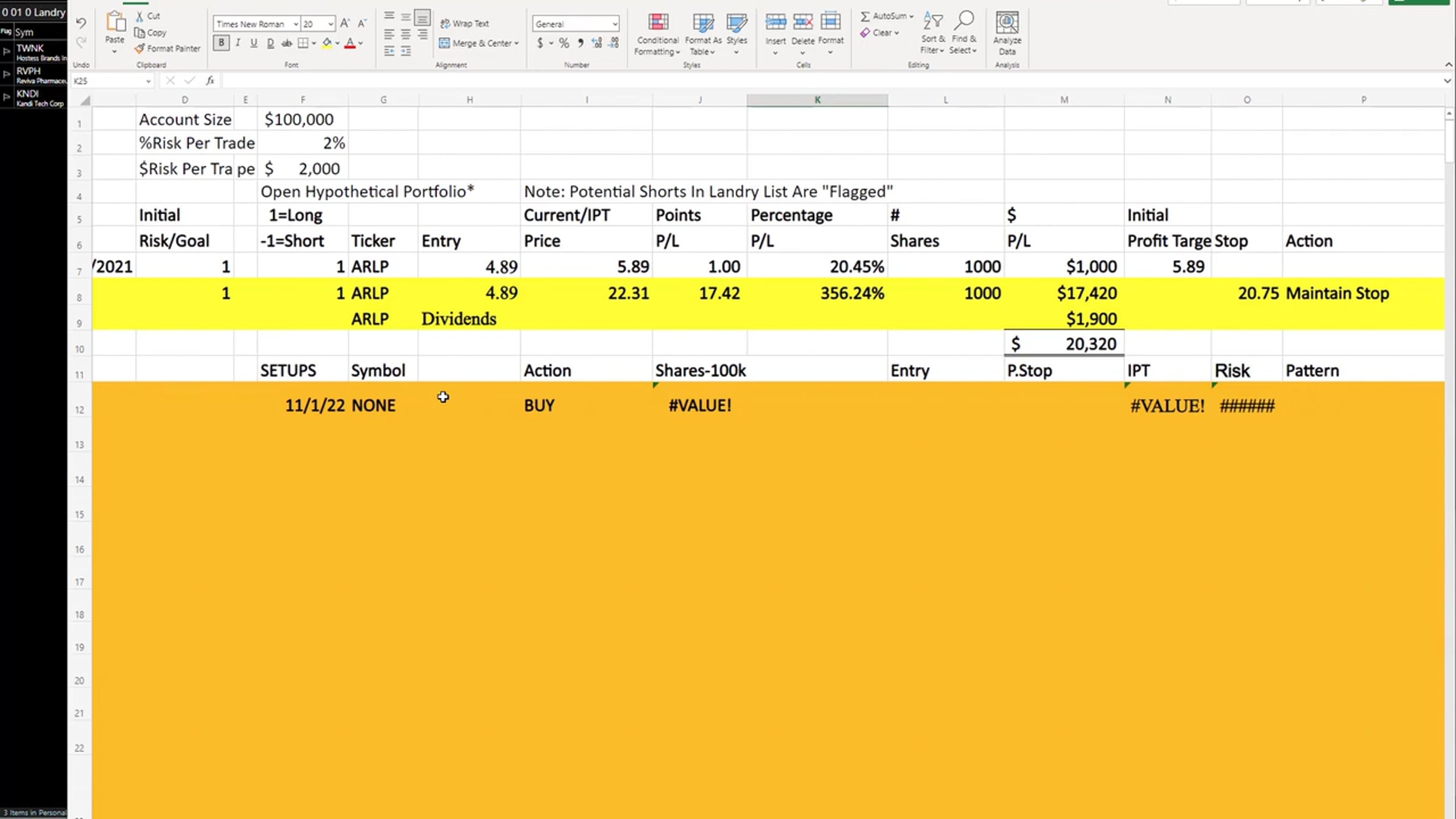Viewport: 1456px width, 819px height.
Task: Select column K header
Action: point(817,100)
